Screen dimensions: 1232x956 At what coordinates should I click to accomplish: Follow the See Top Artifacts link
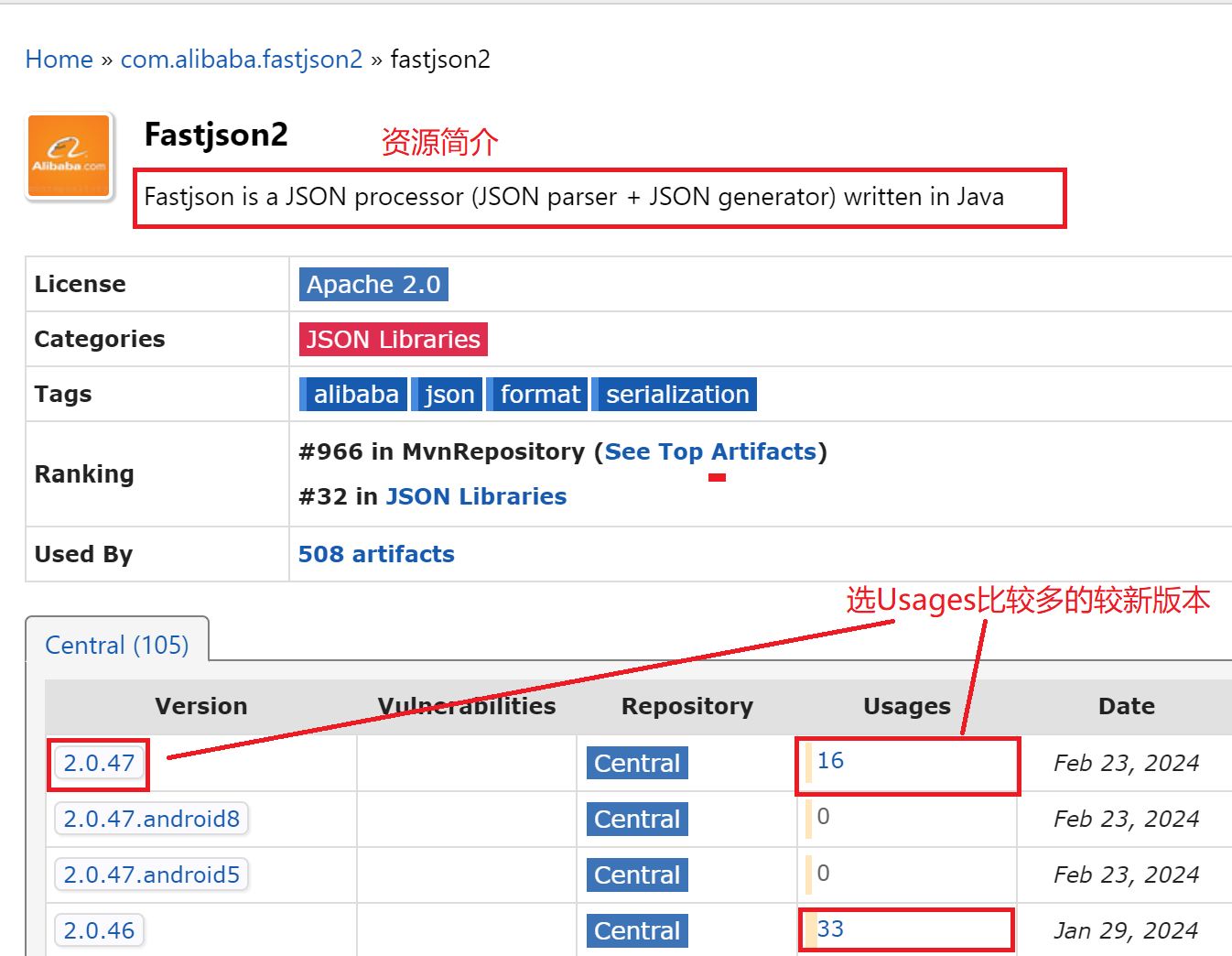tap(710, 451)
